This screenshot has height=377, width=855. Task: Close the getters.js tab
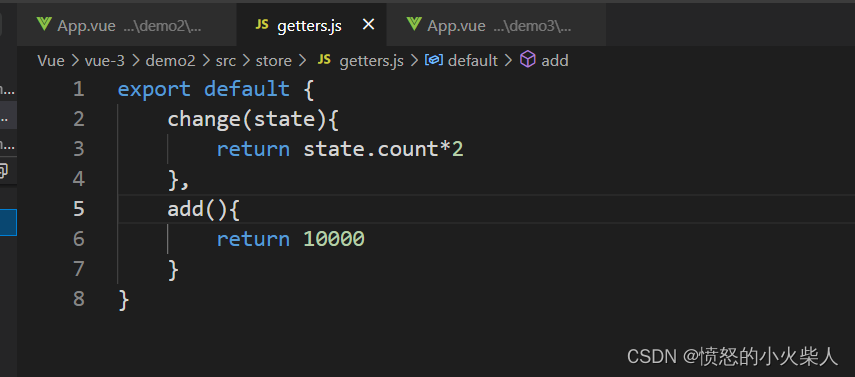[x=369, y=25]
